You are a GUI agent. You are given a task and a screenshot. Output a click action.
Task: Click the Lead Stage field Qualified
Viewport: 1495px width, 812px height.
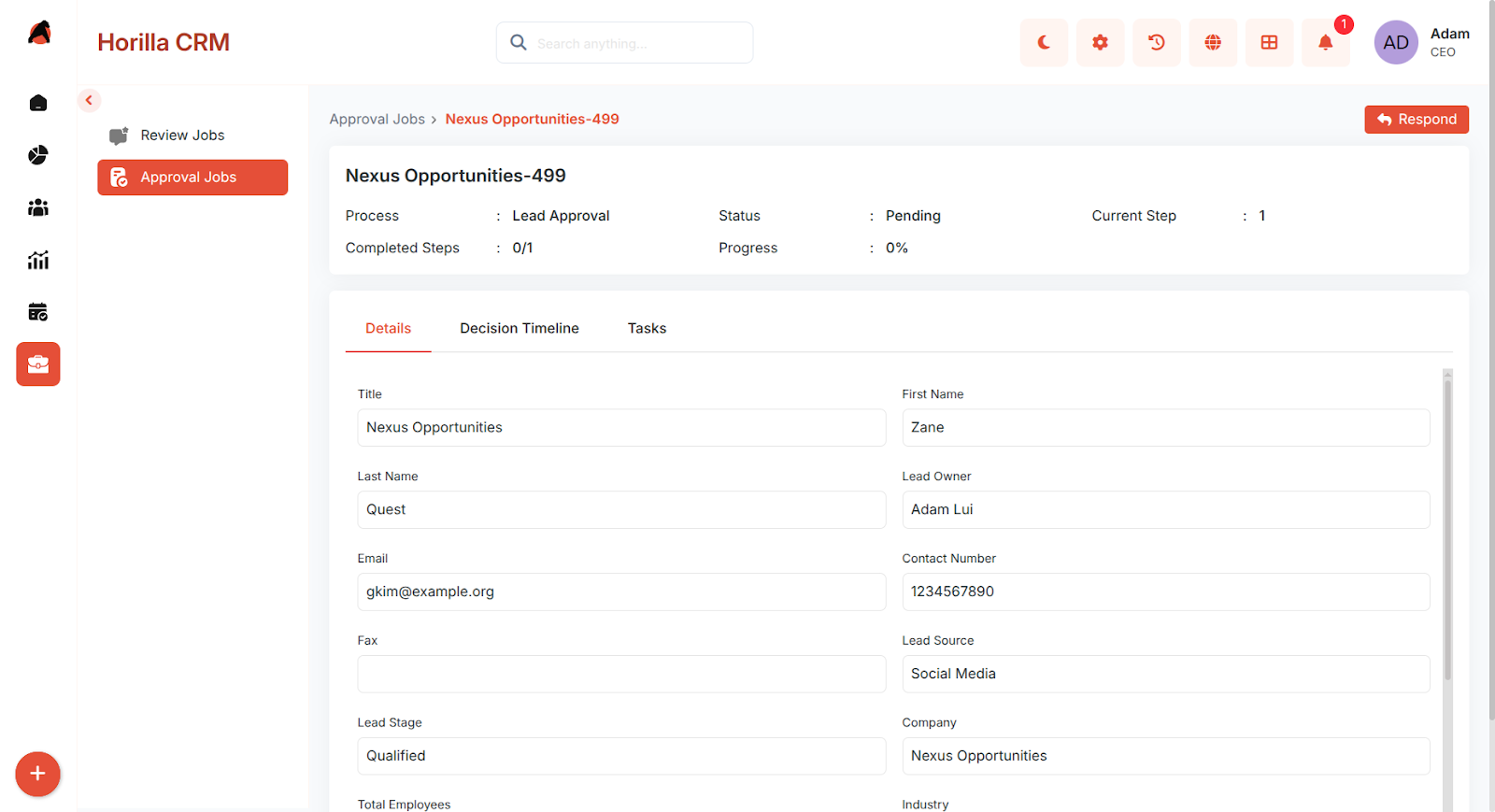click(621, 756)
